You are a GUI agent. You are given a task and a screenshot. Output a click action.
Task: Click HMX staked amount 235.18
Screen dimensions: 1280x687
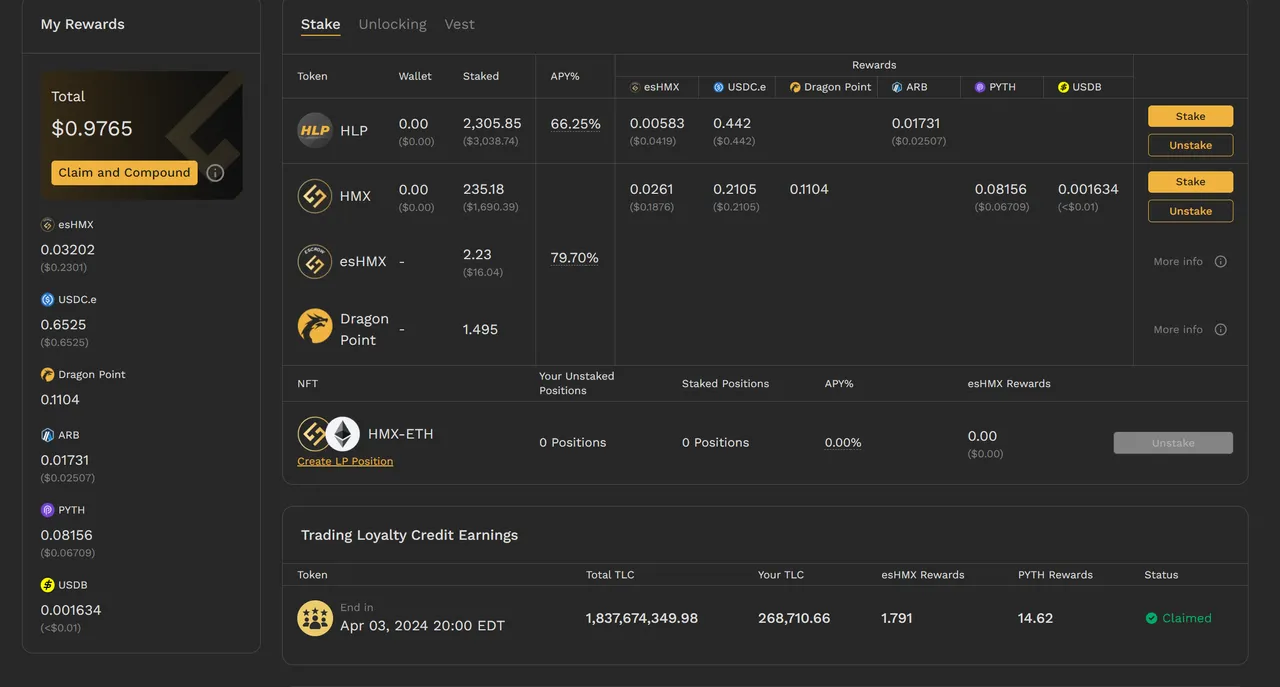click(484, 190)
